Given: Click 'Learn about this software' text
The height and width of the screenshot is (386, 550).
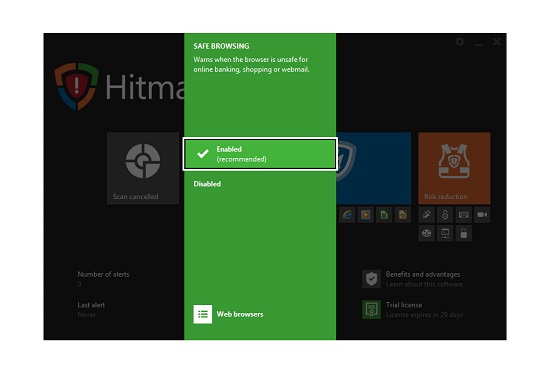Looking at the screenshot, I should pyautogui.click(x=424, y=284).
